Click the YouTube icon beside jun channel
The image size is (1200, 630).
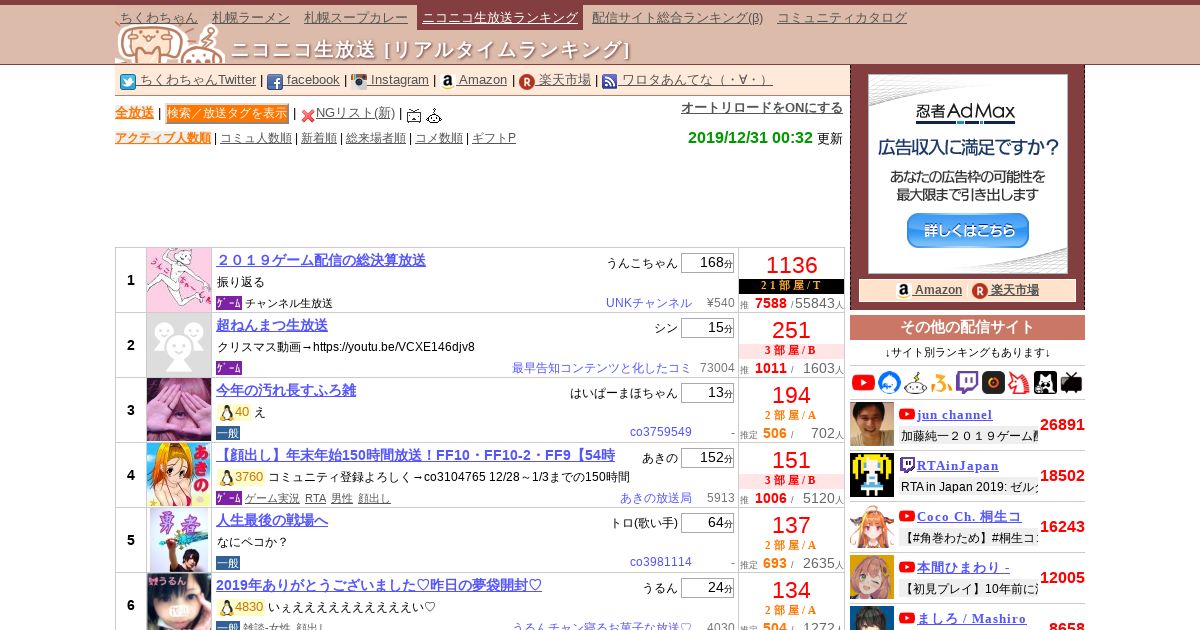(x=907, y=414)
